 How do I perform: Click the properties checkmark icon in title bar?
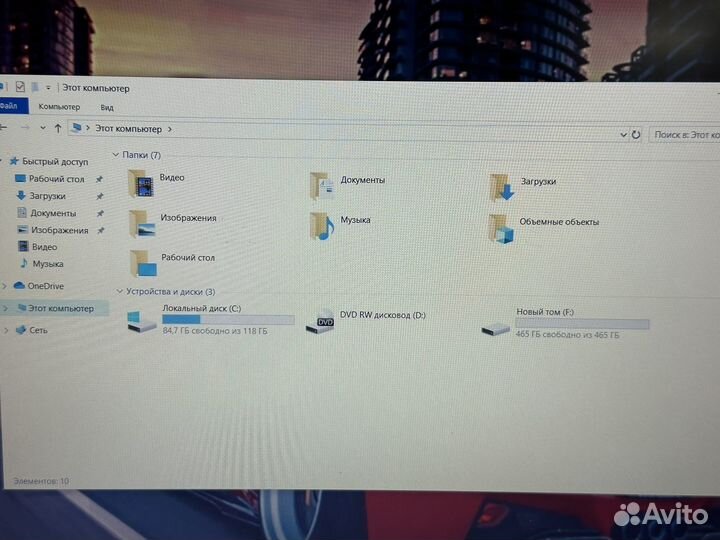(x=20, y=86)
